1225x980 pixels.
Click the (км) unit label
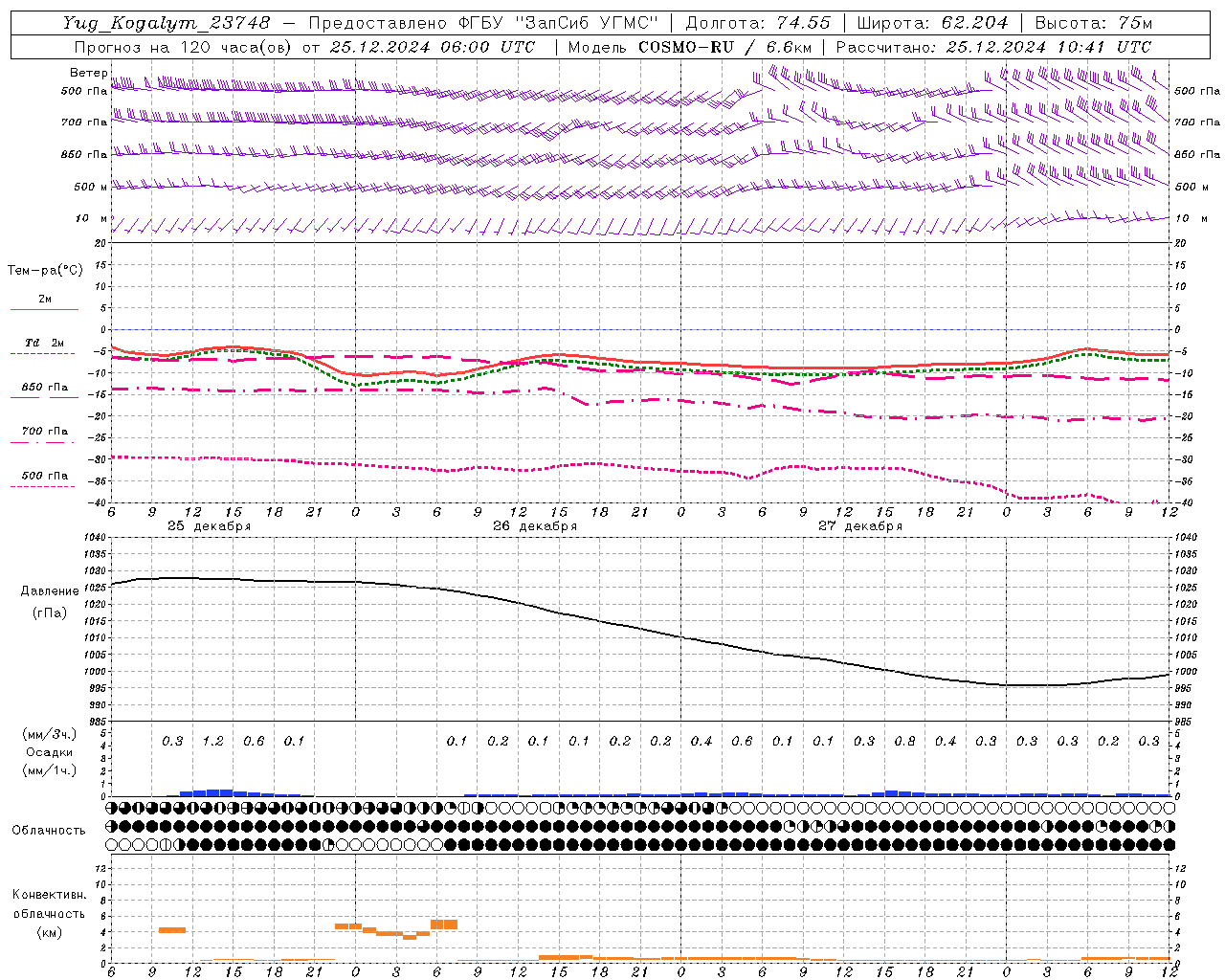click(50, 933)
